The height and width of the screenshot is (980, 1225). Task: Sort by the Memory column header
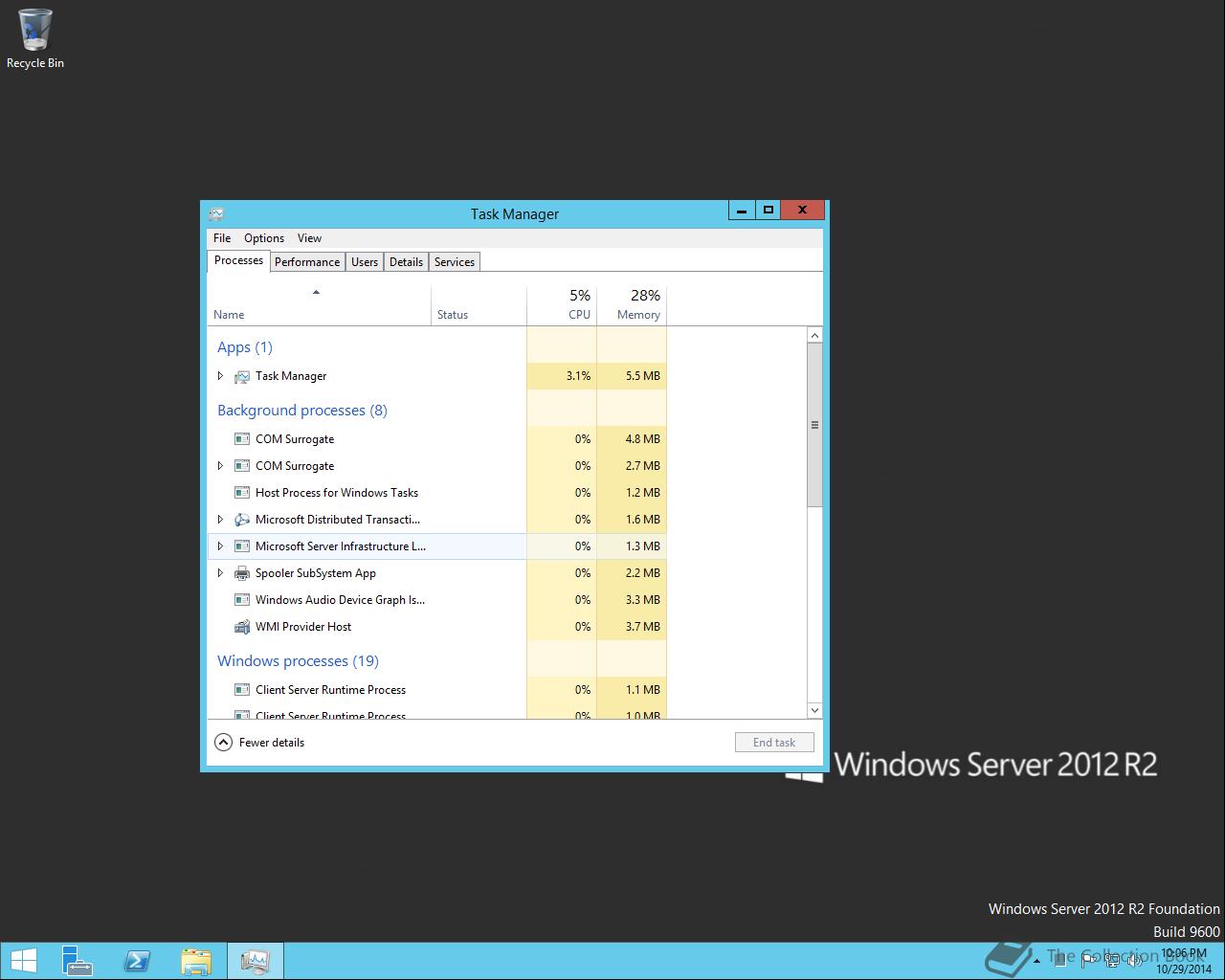[x=632, y=305]
